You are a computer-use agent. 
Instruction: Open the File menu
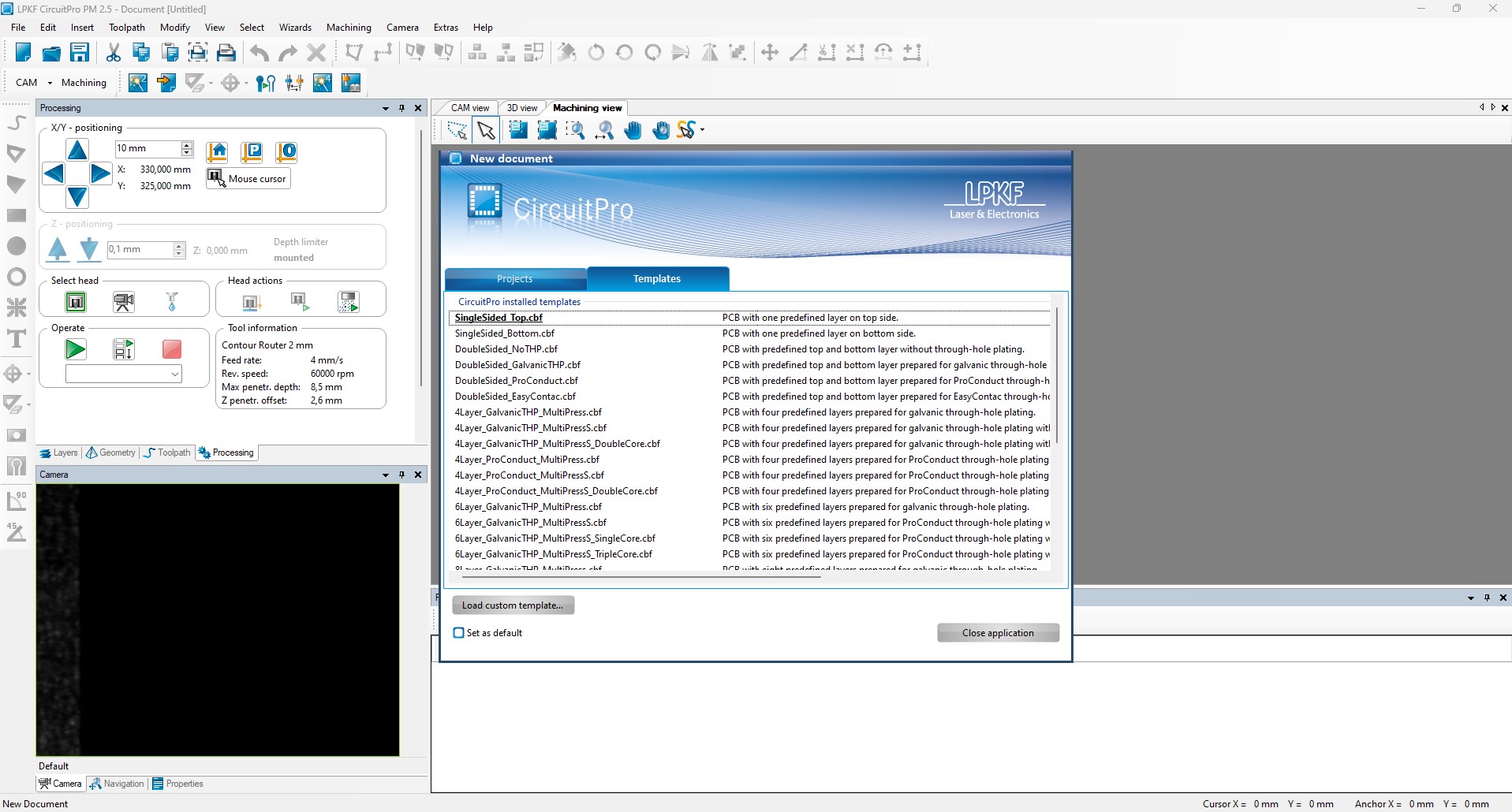tap(18, 27)
